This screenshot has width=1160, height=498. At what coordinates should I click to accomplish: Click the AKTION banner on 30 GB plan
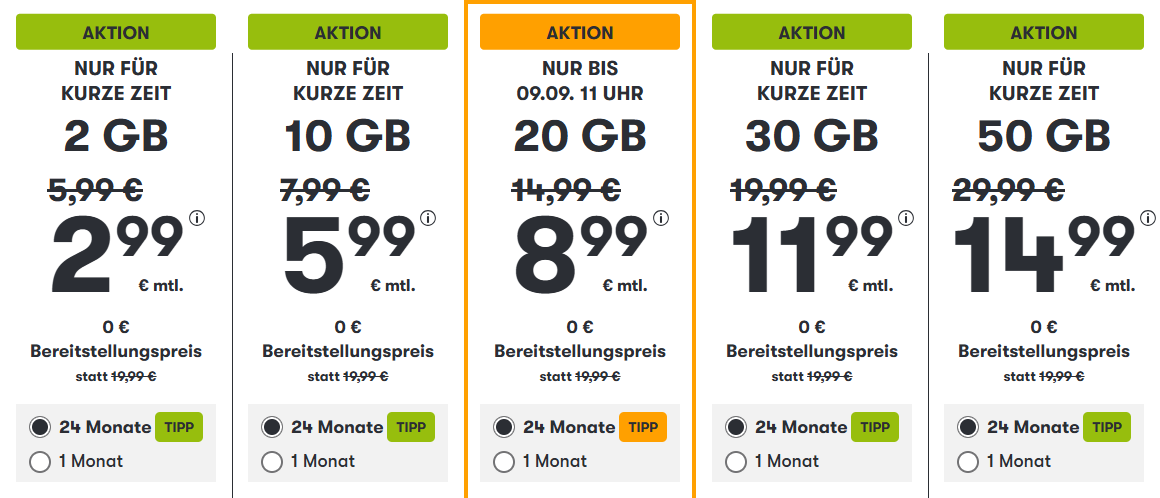(x=812, y=33)
